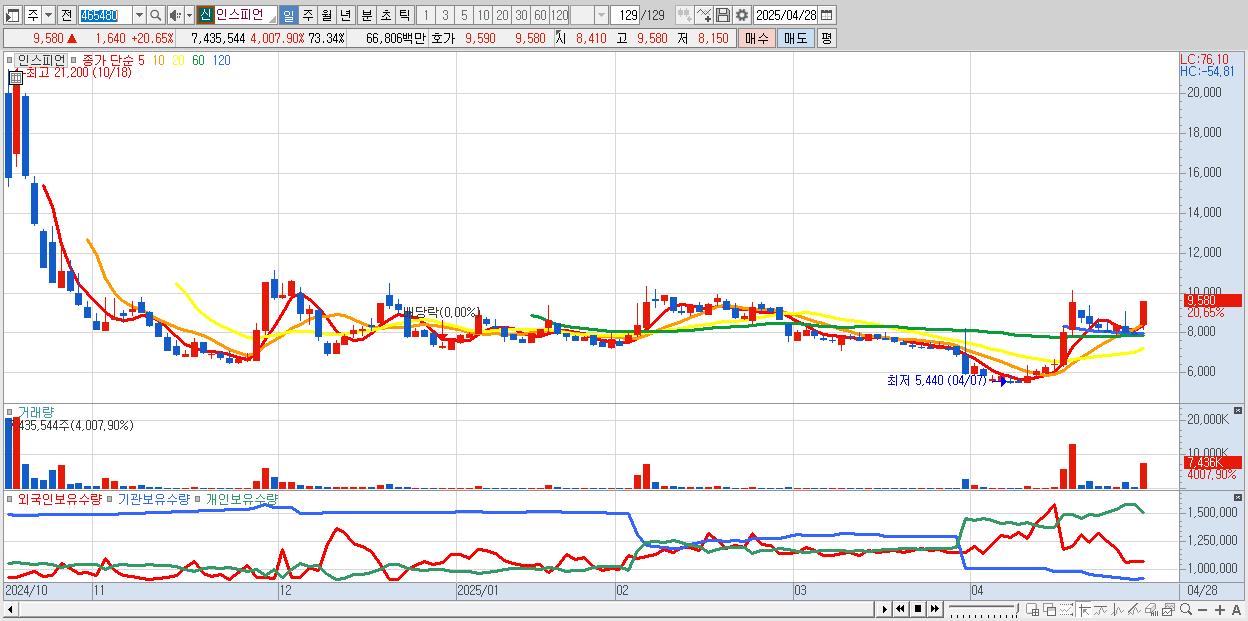Open chart settings gear icon
1248x621 pixels.
pos(742,15)
